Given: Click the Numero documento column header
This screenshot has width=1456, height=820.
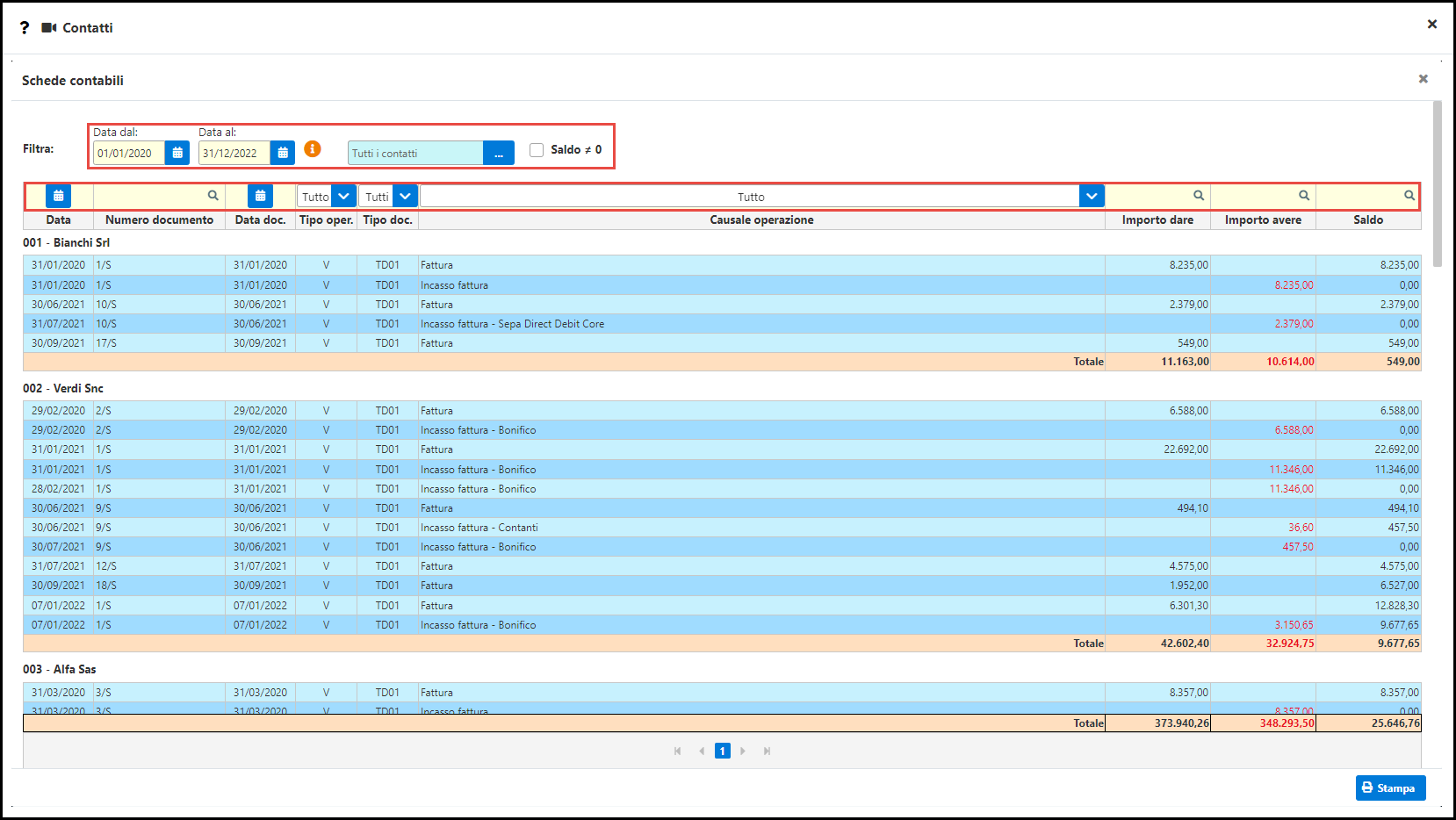Looking at the screenshot, I should pos(159,220).
